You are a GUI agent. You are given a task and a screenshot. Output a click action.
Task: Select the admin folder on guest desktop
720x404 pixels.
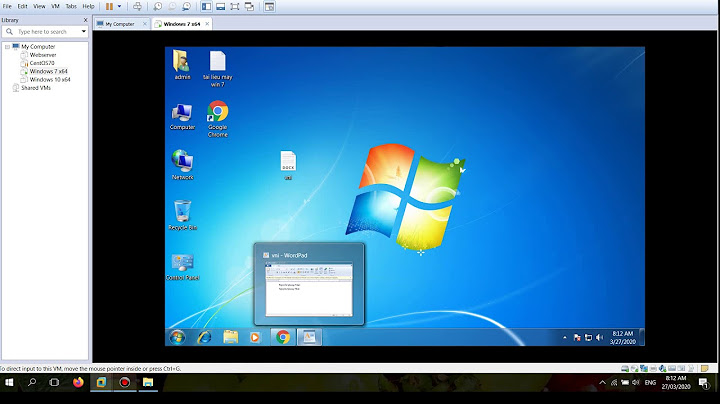coord(182,65)
